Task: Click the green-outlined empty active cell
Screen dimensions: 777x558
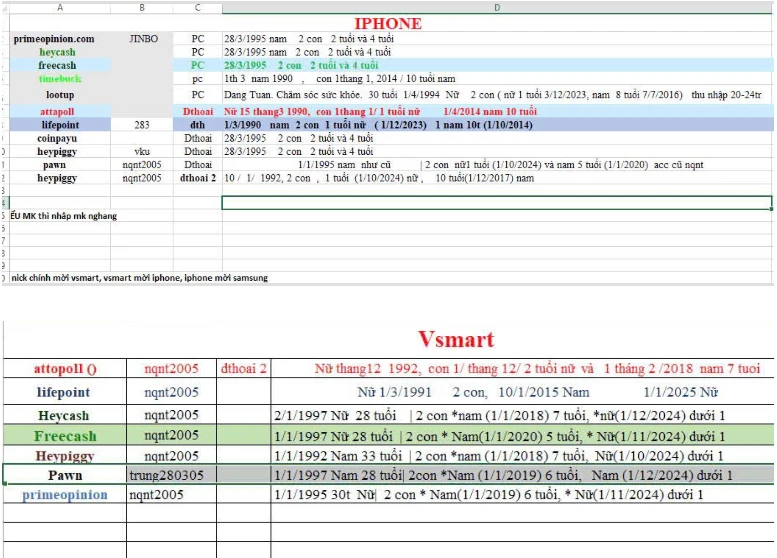Action: point(497,203)
